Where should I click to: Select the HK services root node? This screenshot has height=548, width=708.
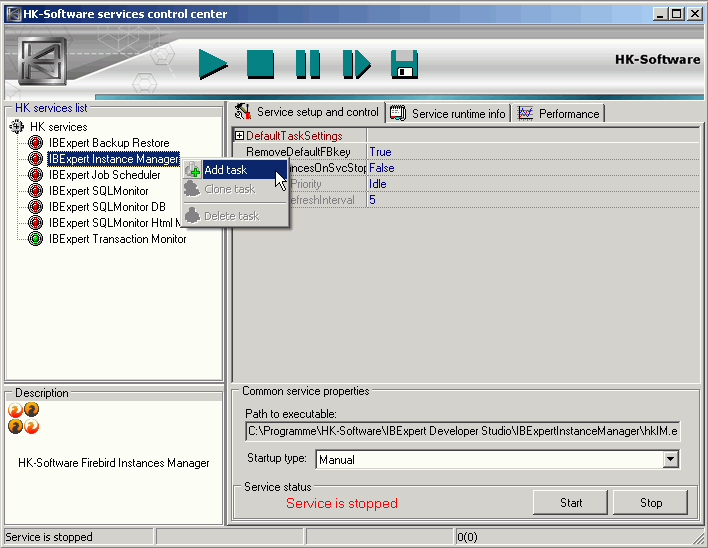click(x=59, y=127)
